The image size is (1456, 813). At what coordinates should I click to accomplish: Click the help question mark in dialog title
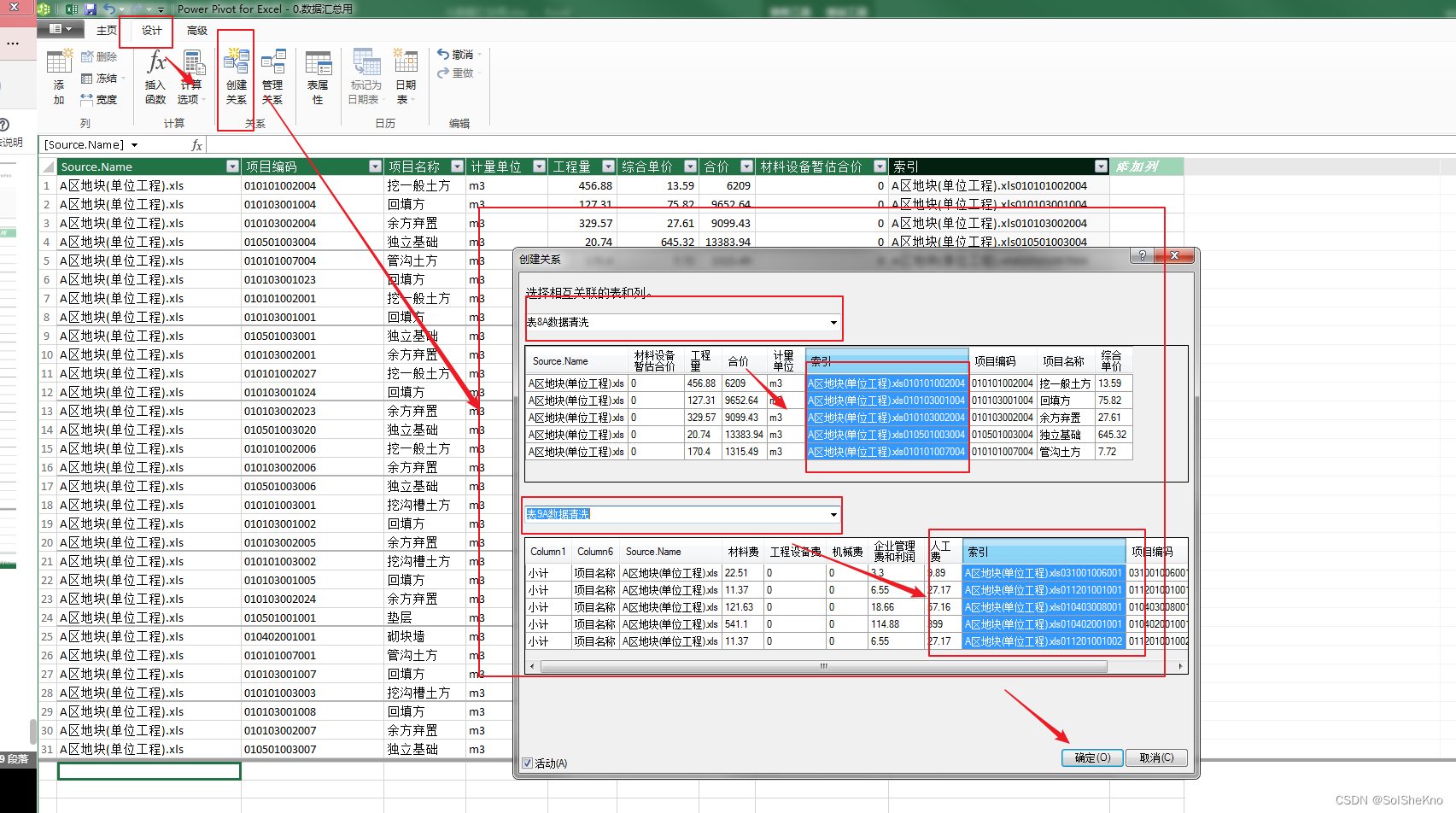click(1143, 255)
